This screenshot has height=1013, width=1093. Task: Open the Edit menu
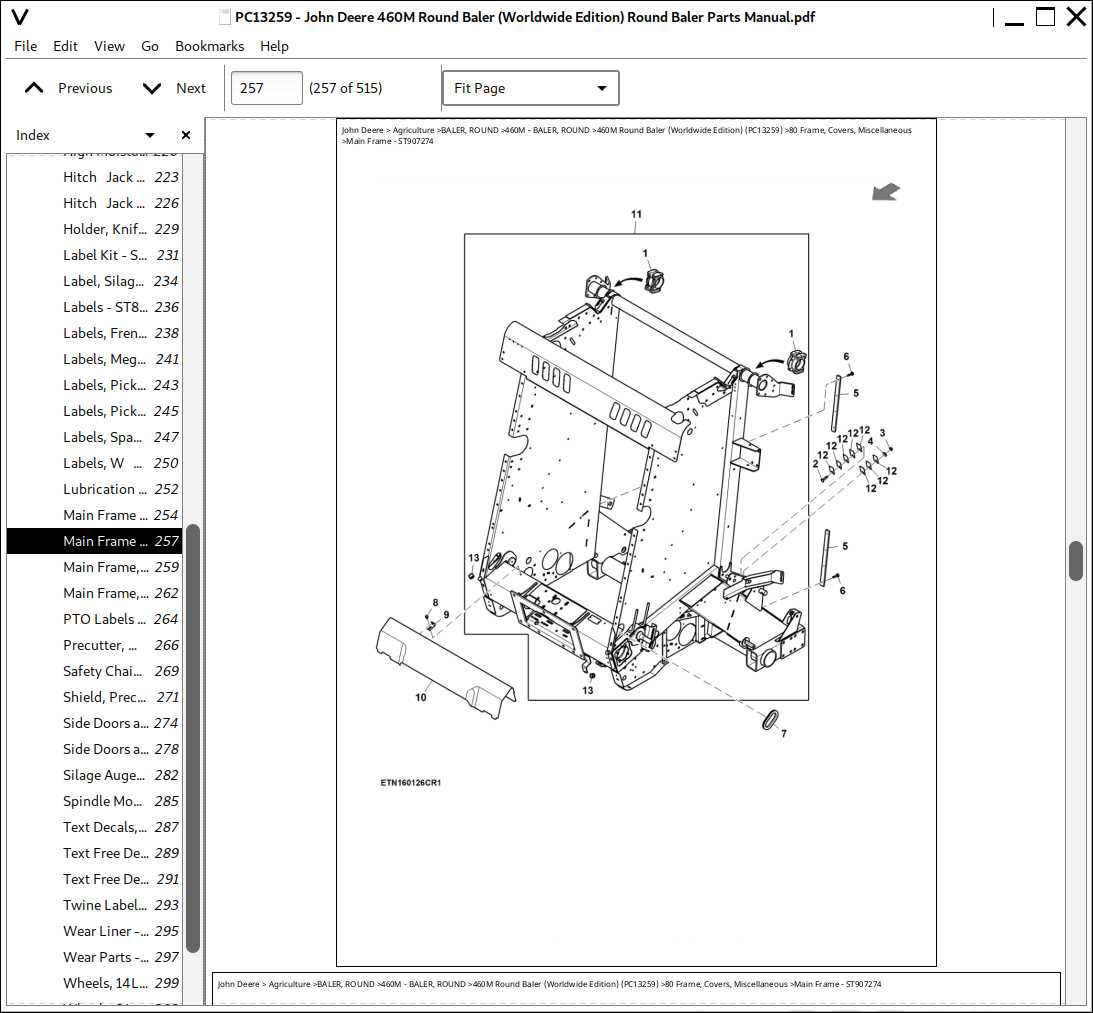(x=65, y=46)
